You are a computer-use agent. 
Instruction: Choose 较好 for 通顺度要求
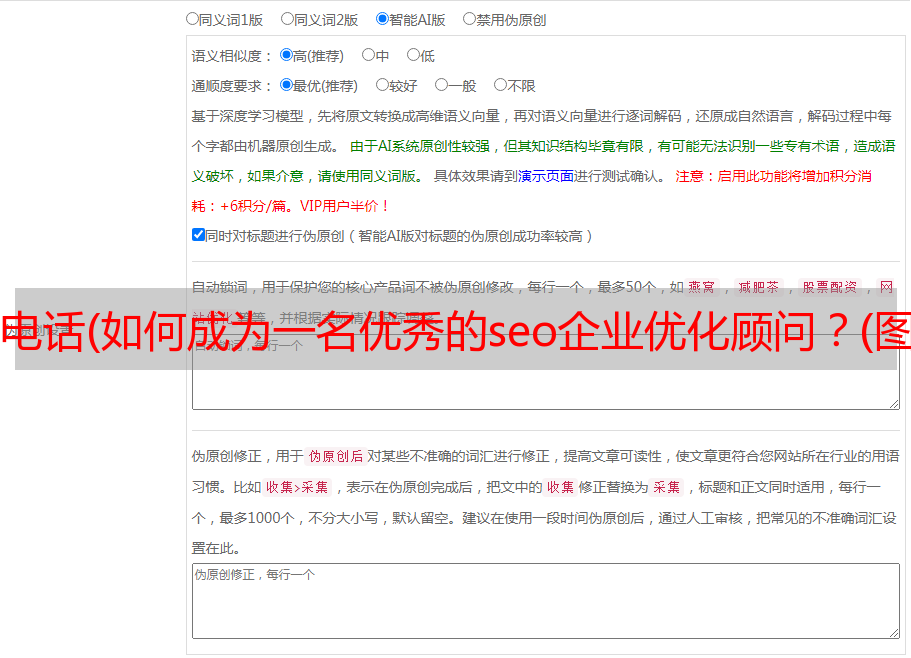coord(382,86)
